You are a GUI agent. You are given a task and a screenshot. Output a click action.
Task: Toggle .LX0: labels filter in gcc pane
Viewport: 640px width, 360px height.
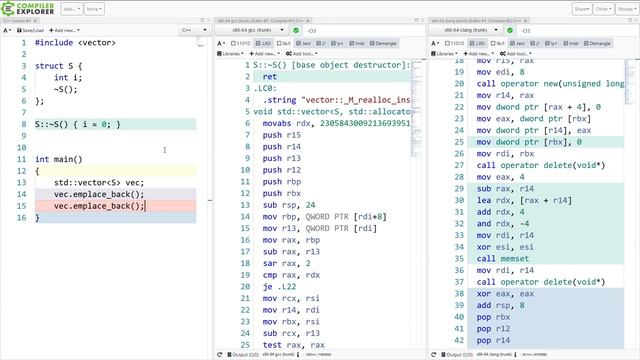(263, 43)
